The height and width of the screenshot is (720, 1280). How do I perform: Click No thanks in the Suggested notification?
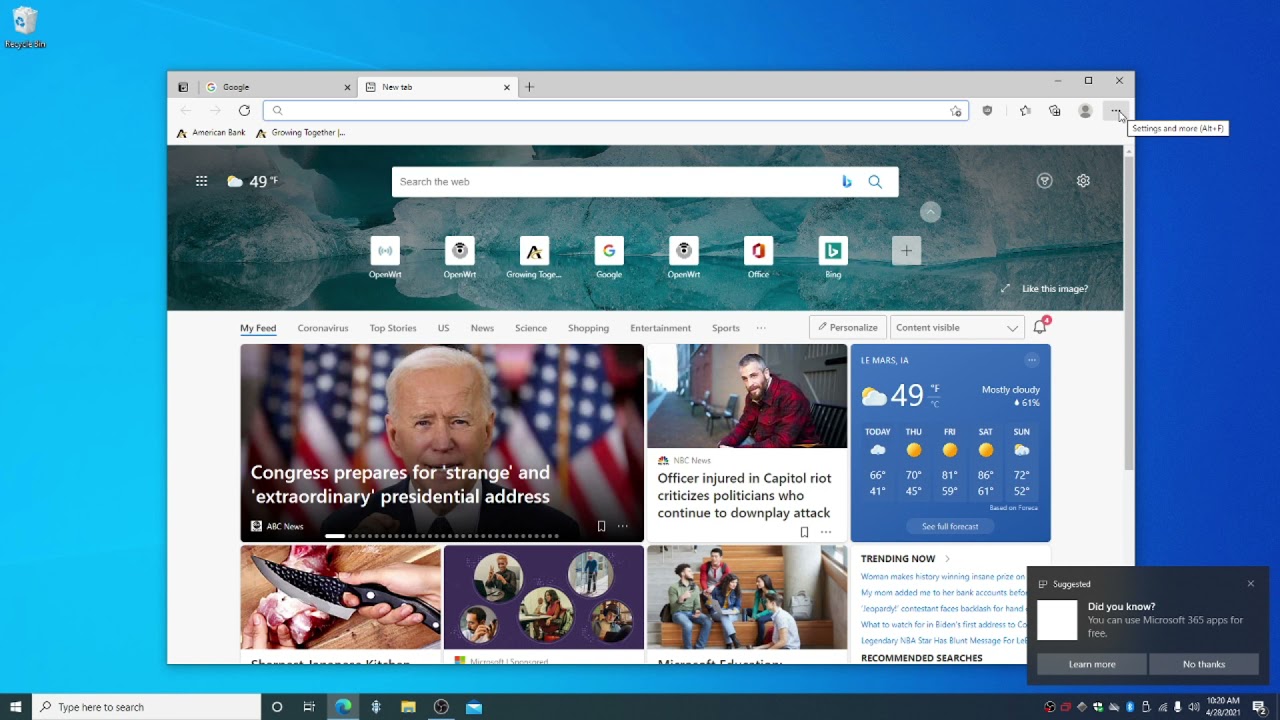1204,664
